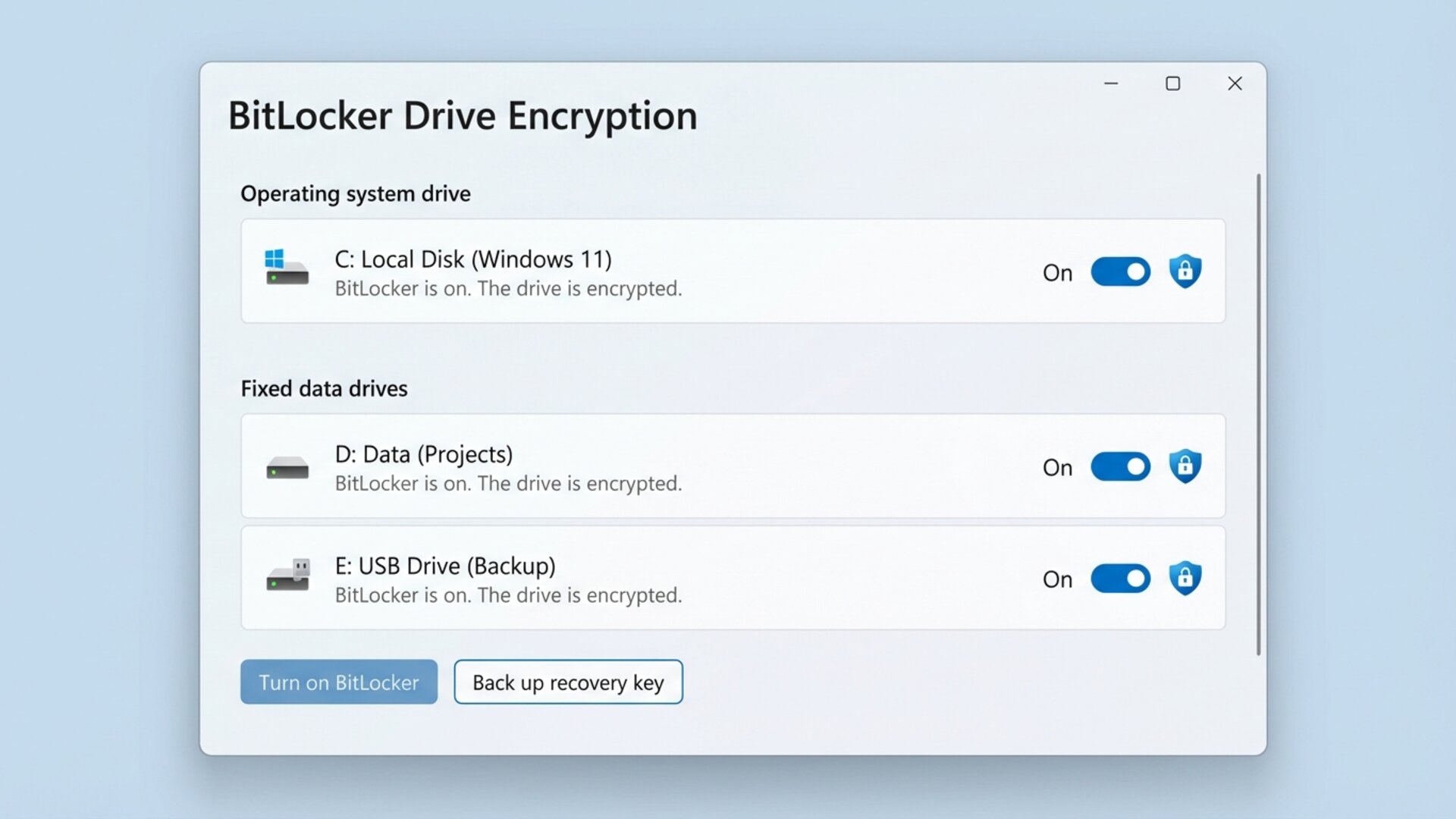Click the lock shield beside the E: drive toggle

click(1186, 577)
